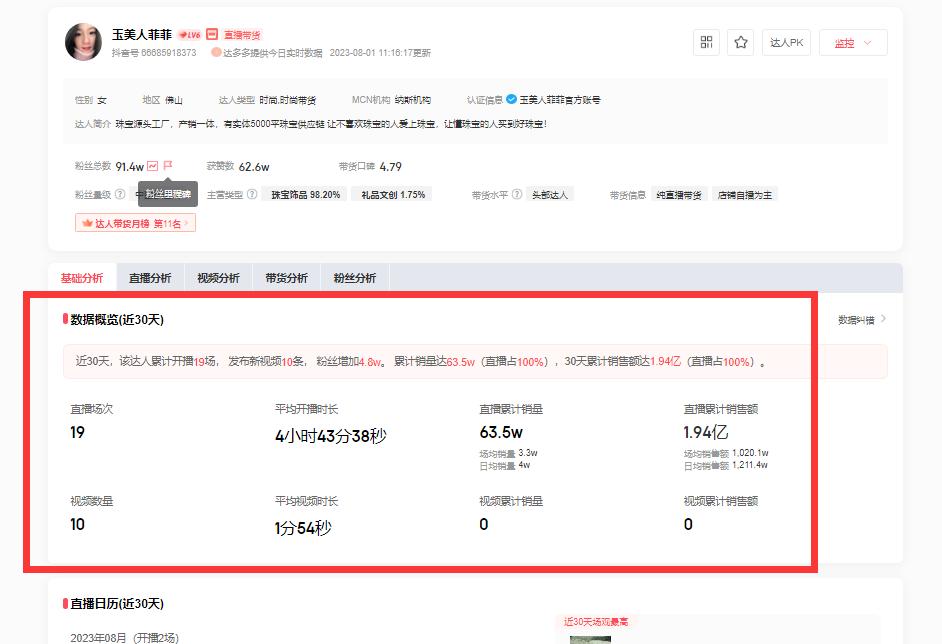
Task: Open 达人带货月榜 第11名 ranking details
Action: coord(135,222)
